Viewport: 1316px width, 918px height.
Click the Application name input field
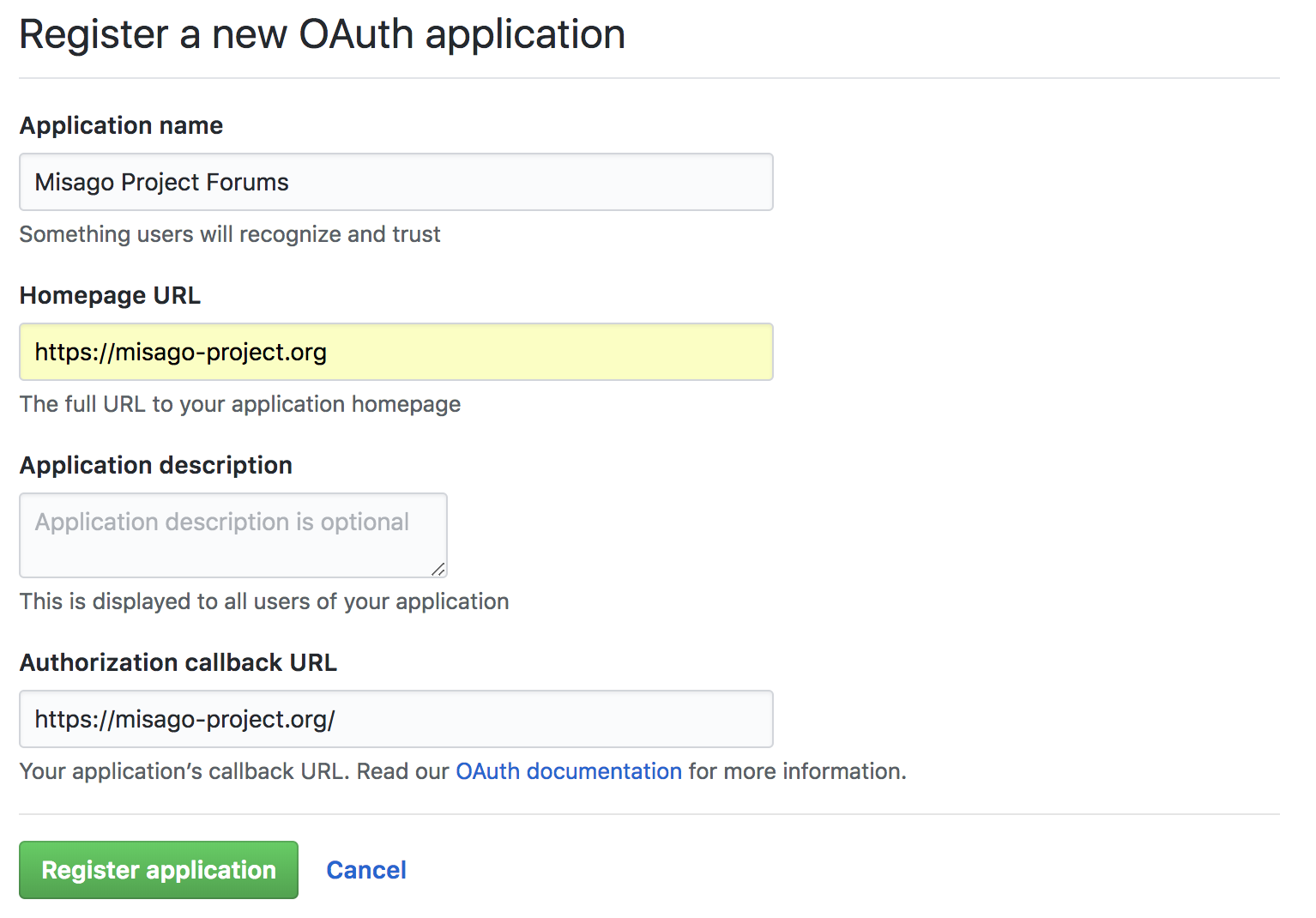pyautogui.click(x=396, y=182)
